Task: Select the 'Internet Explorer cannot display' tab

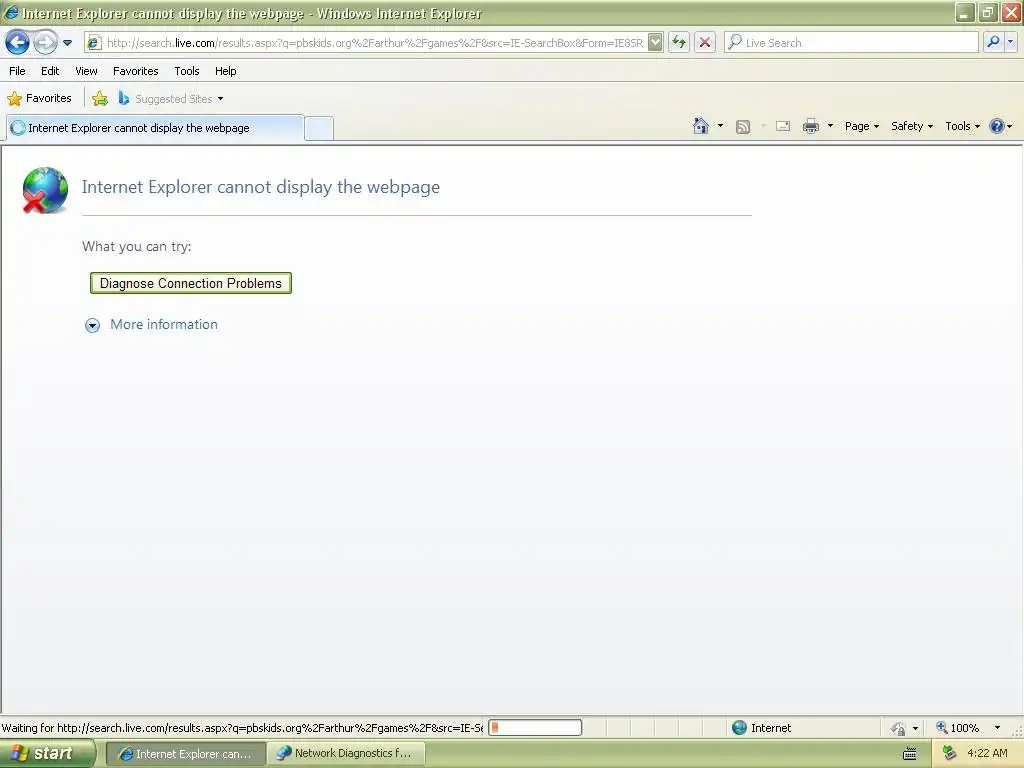Action: 155,128
